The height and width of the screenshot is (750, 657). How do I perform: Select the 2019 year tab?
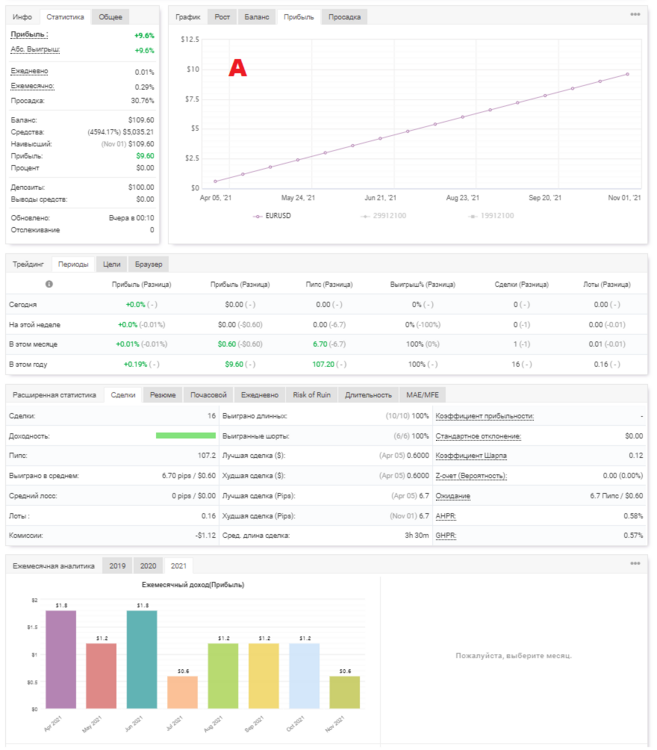118,566
